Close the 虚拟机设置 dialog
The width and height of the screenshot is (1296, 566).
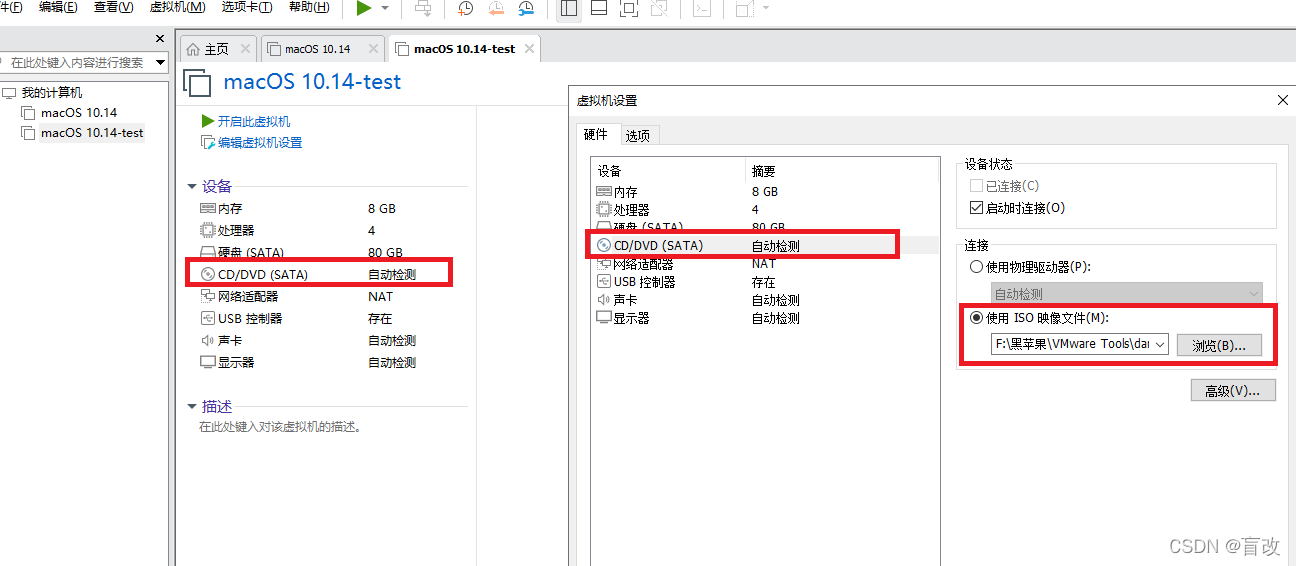click(1283, 100)
